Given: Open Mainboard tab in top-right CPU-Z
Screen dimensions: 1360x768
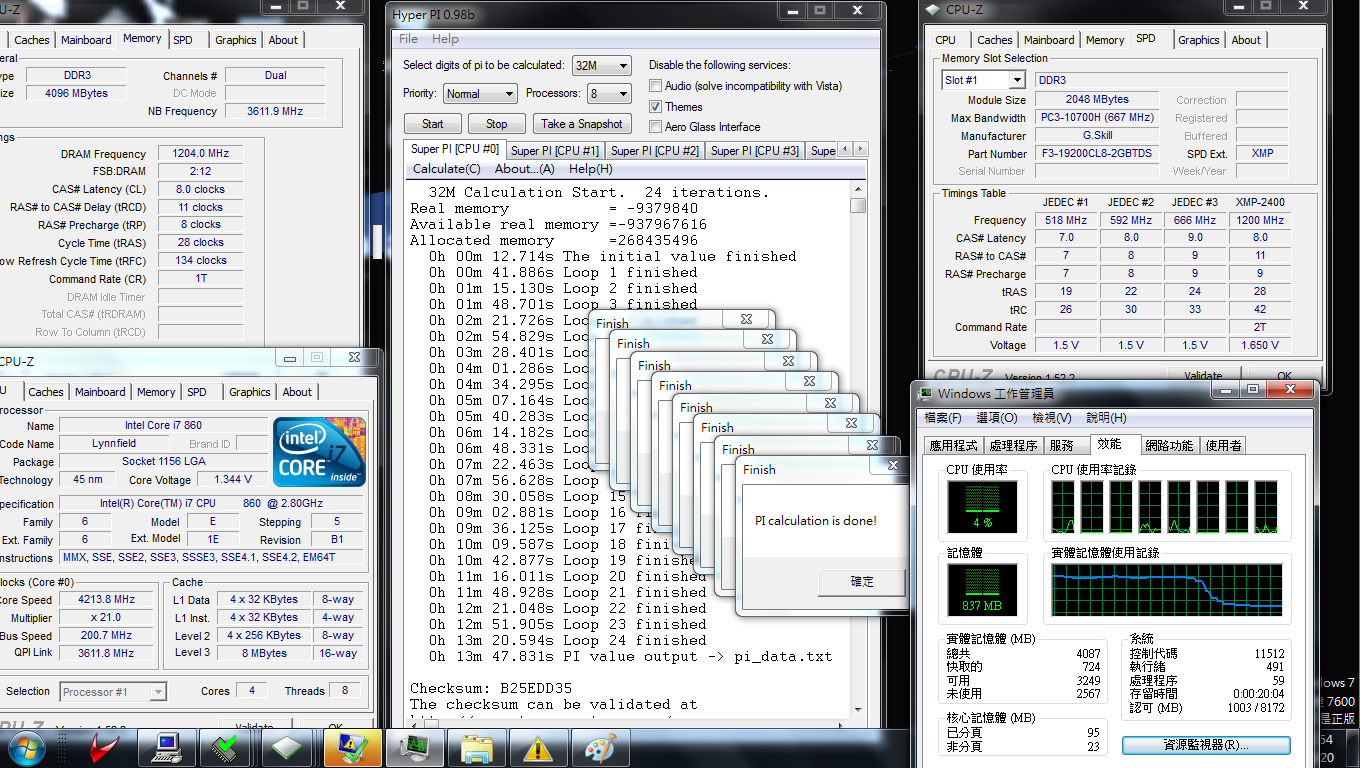Looking at the screenshot, I should (1049, 40).
